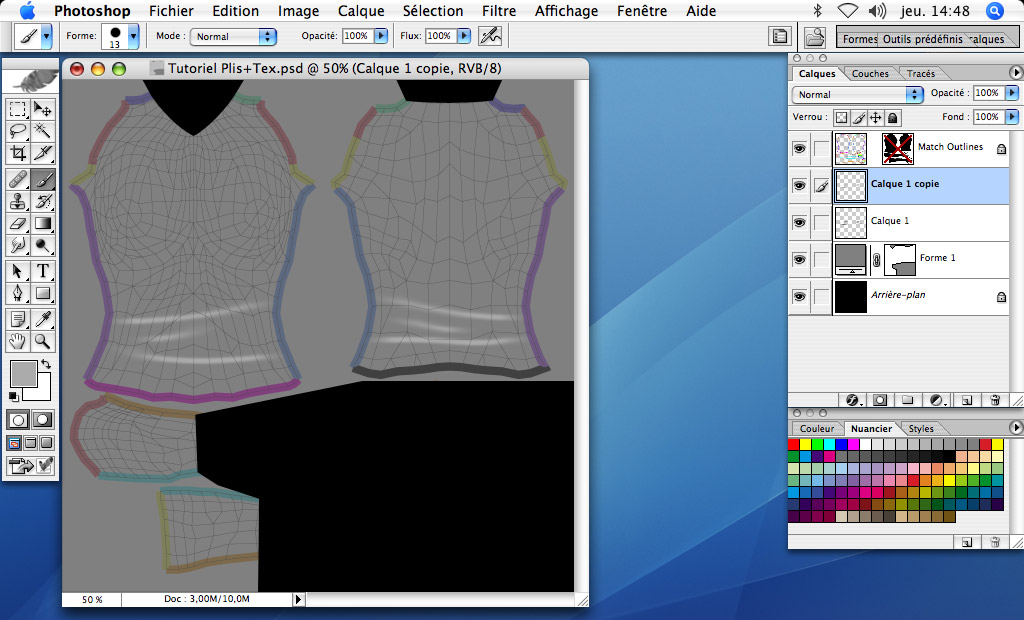The image size is (1024, 620).
Task: Select the Hand tool
Action: (18, 341)
